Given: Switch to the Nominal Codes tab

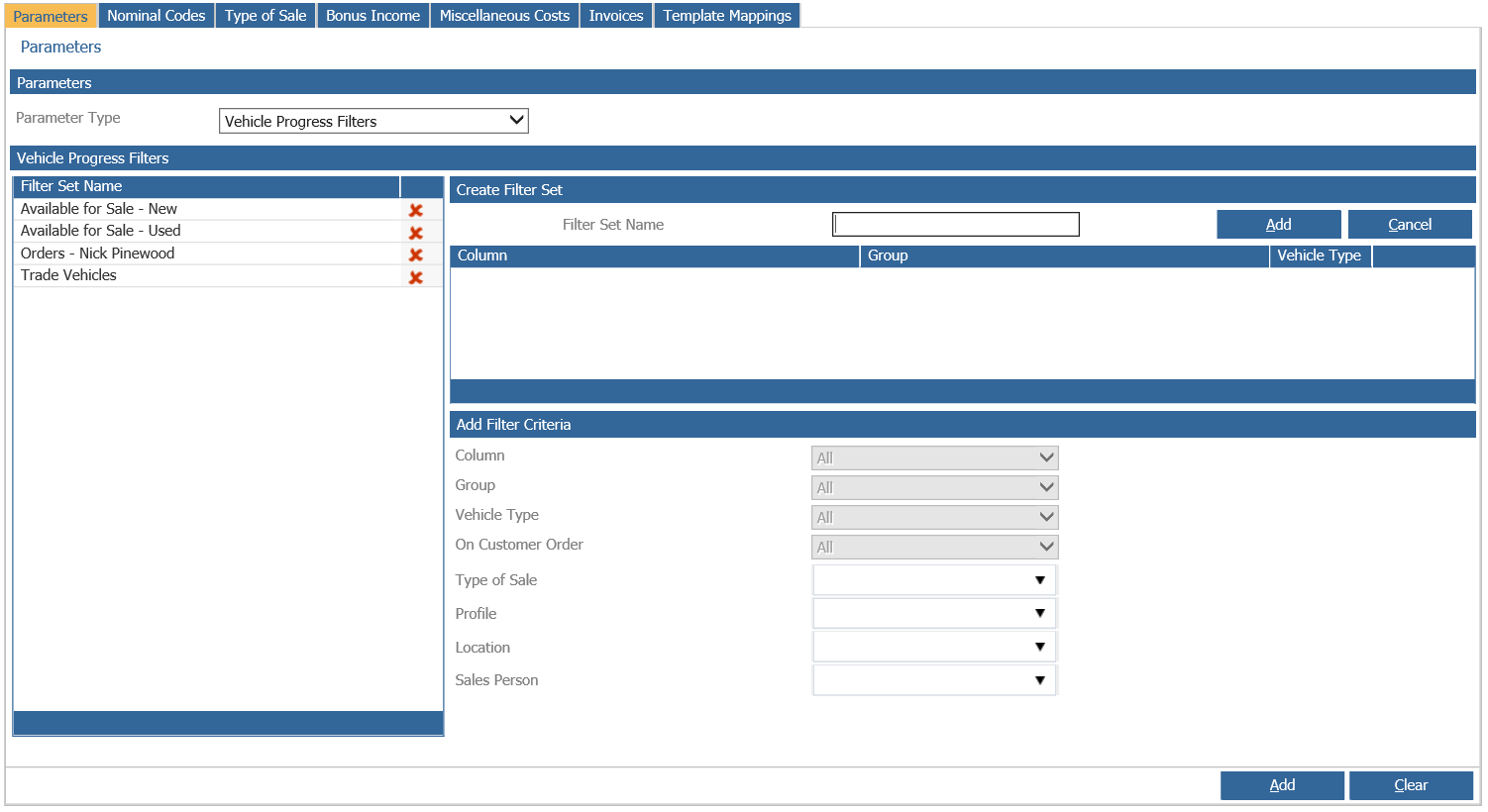Looking at the screenshot, I should click(x=157, y=16).
